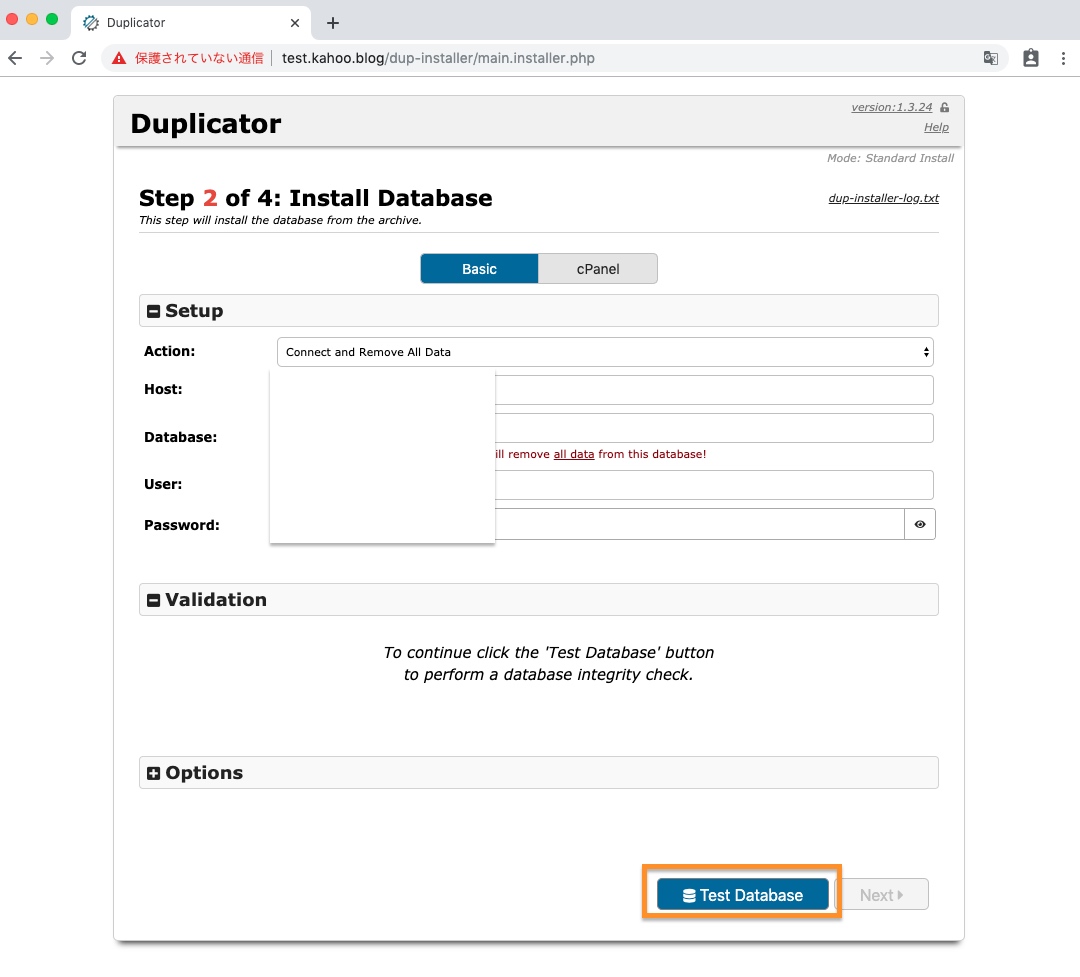Switch to the cPanel tab

pyautogui.click(x=598, y=269)
